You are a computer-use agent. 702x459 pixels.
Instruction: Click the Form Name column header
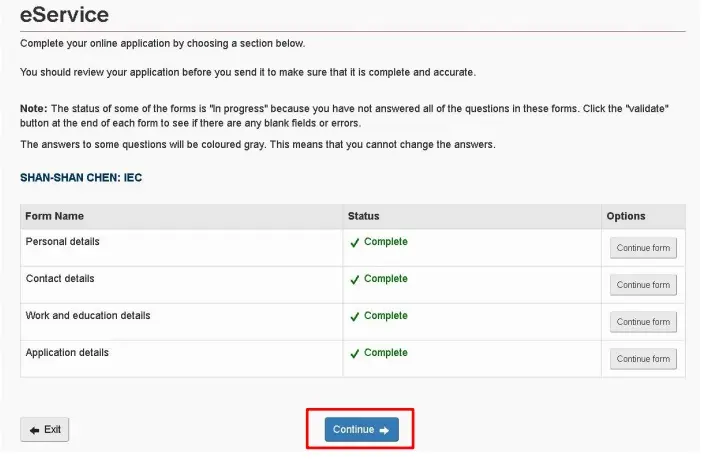54,216
